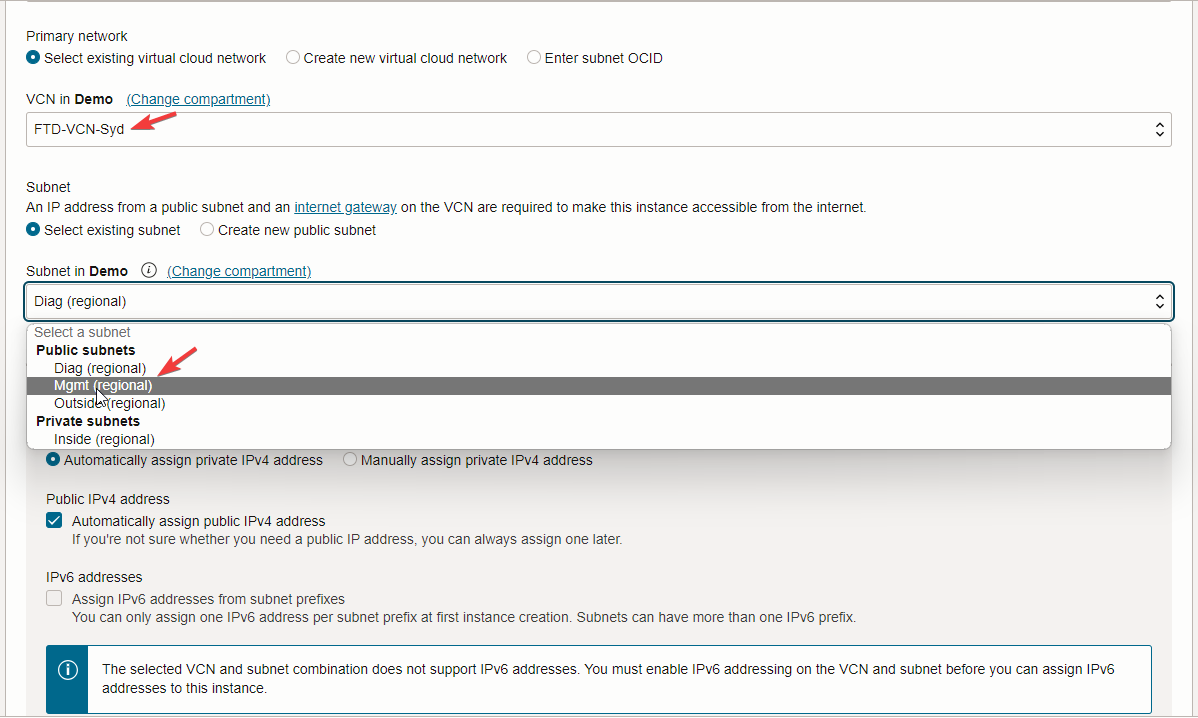
Task: Uncheck Automatically assign public IPv4 address
Action: [54, 521]
